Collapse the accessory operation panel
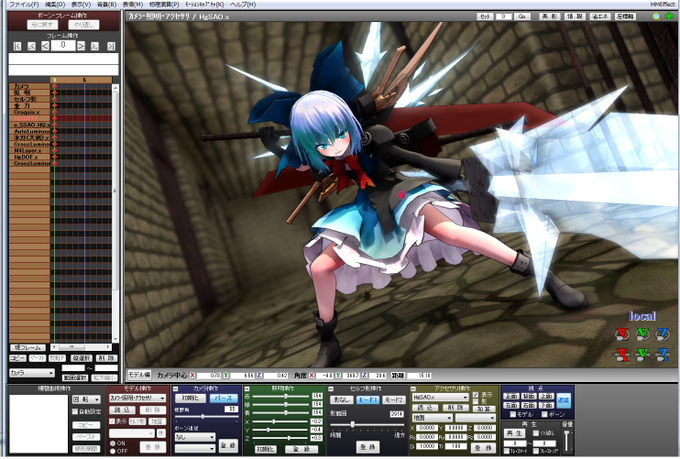The height and width of the screenshot is (459, 680). click(413, 389)
